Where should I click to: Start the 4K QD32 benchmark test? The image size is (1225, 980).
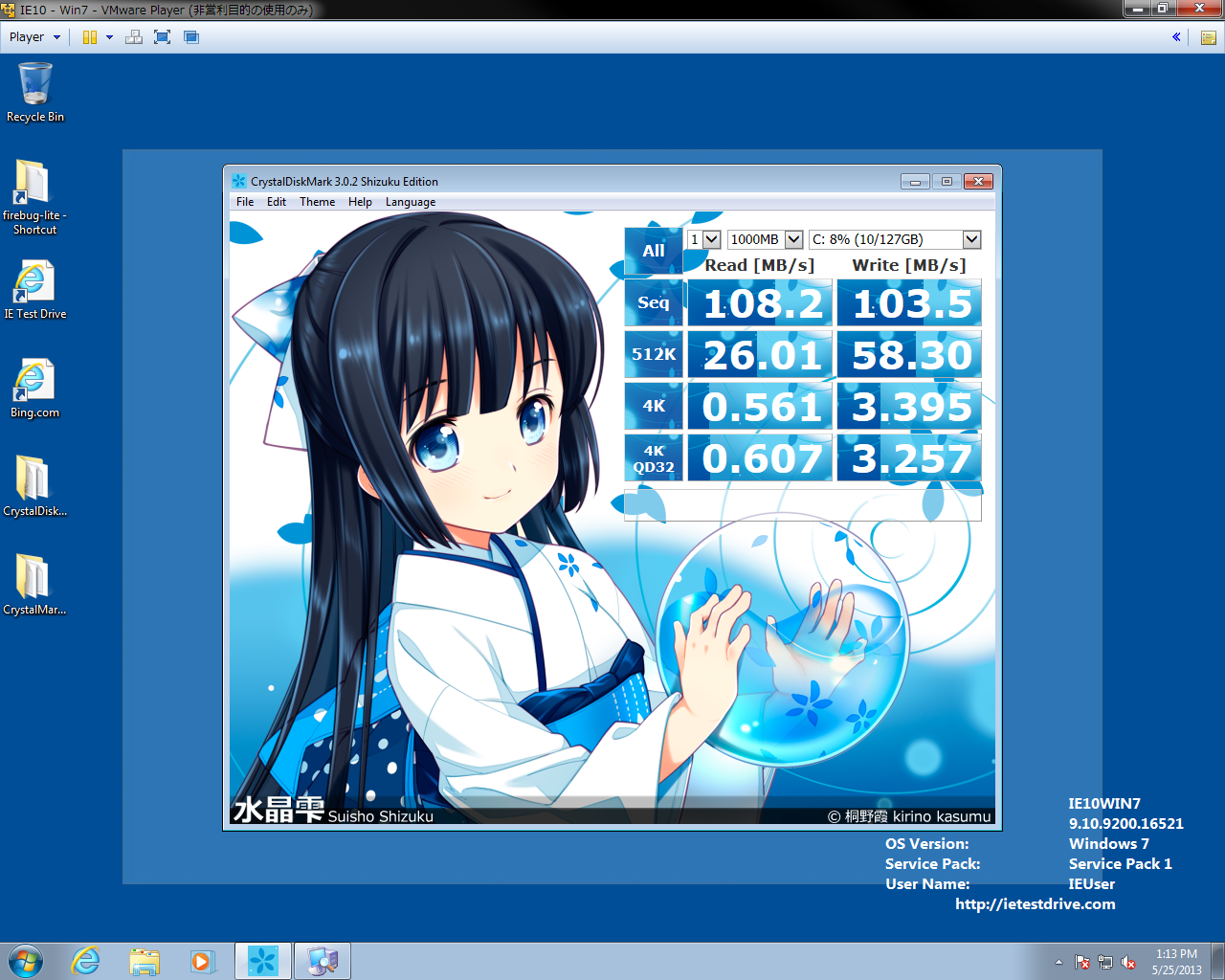click(654, 457)
